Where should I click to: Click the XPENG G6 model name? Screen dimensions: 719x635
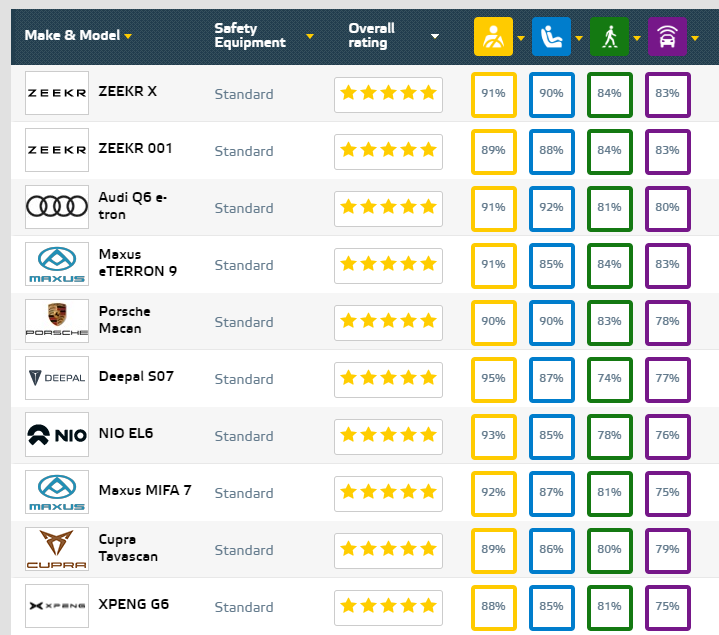pos(135,605)
